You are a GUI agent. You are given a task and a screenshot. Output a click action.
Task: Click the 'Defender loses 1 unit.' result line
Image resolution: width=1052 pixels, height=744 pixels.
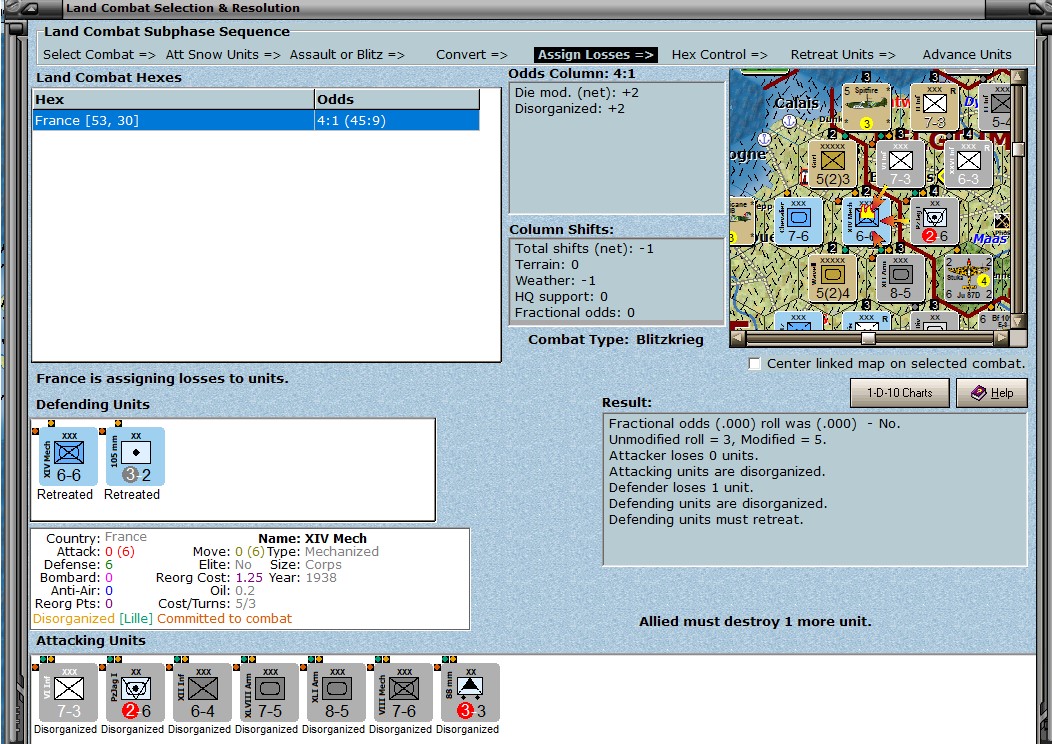[x=681, y=488]
